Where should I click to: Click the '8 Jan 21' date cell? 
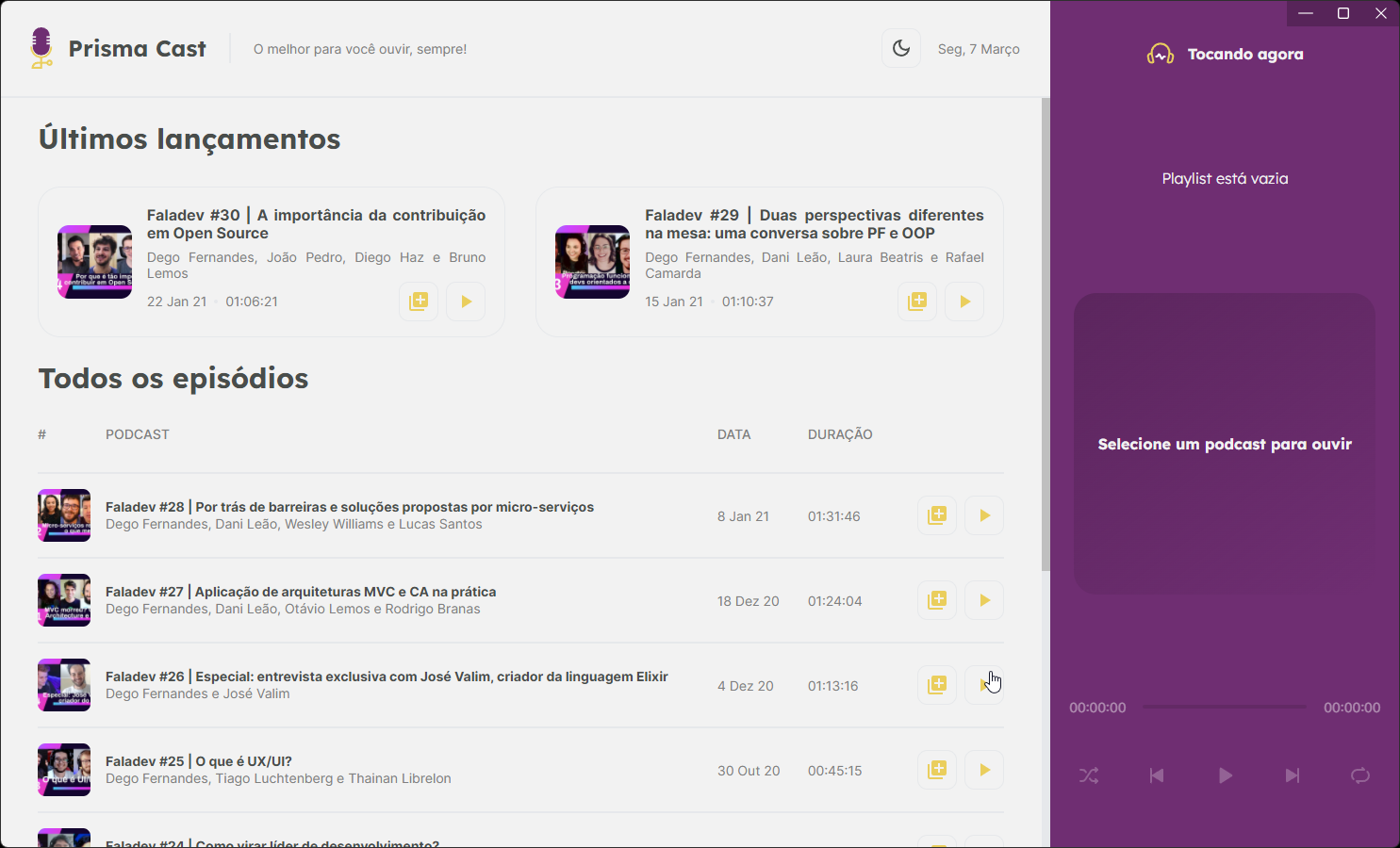click(x=743, y=516)
